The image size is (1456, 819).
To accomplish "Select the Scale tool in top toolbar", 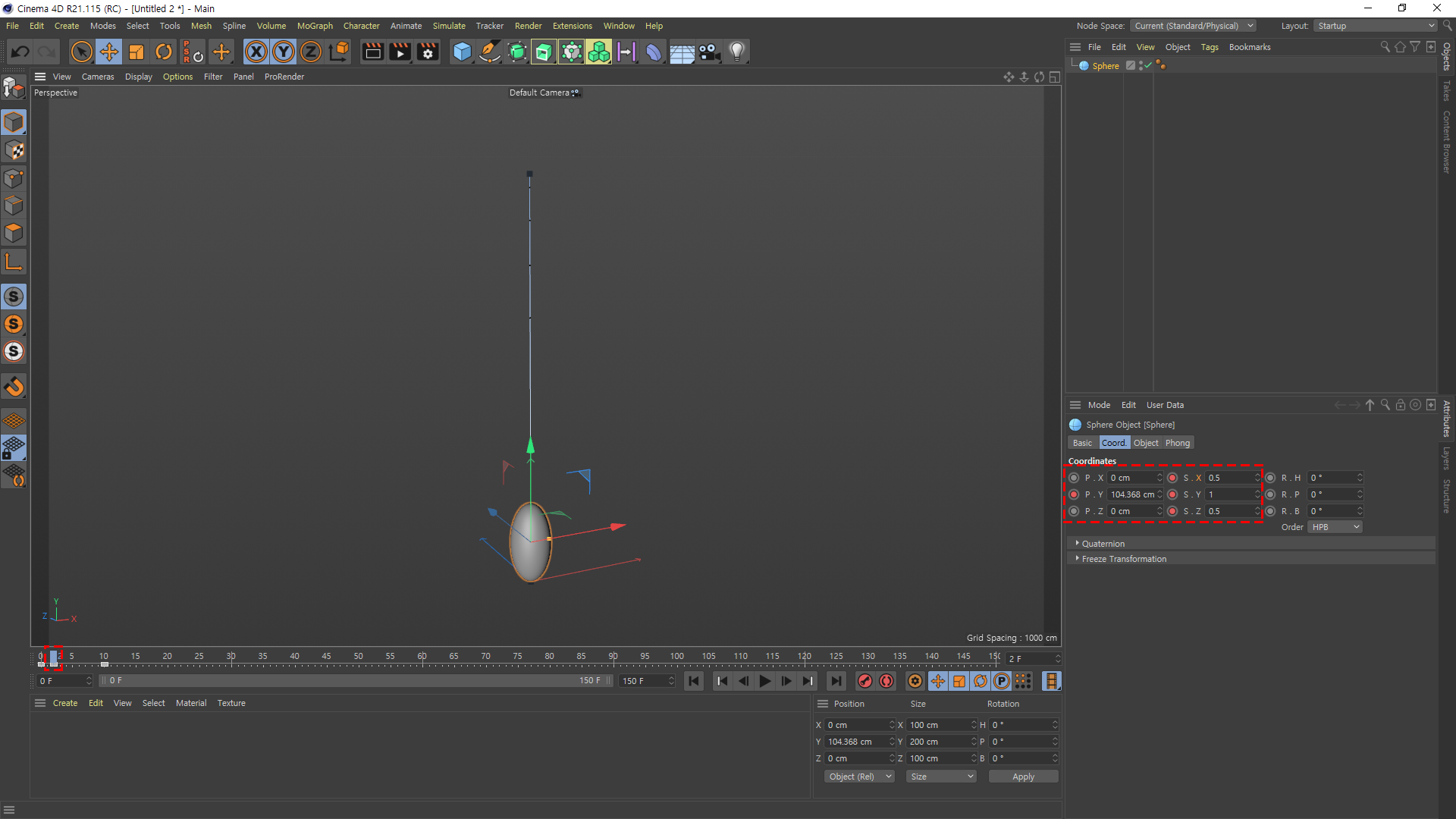I will point(136,52).
